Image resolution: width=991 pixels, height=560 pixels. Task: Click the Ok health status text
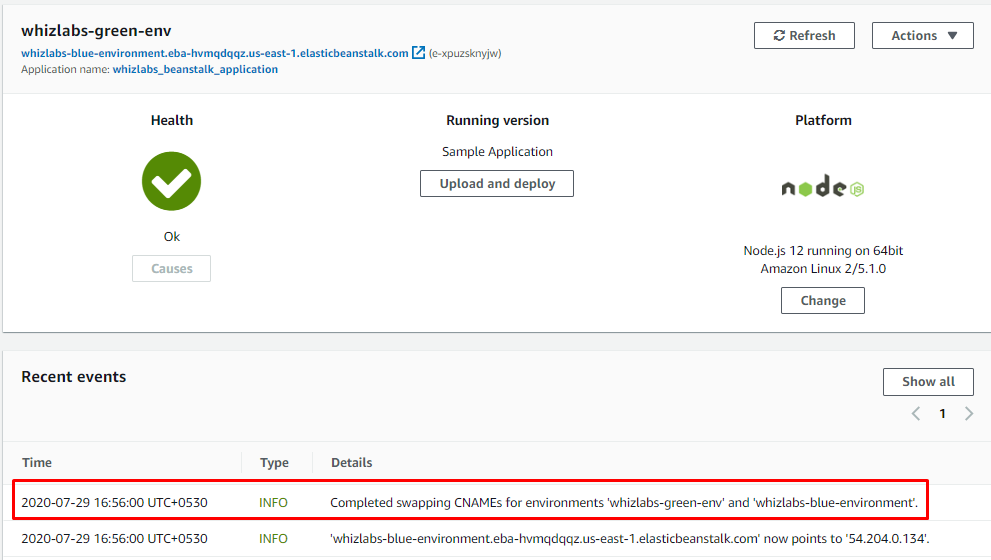171,236
